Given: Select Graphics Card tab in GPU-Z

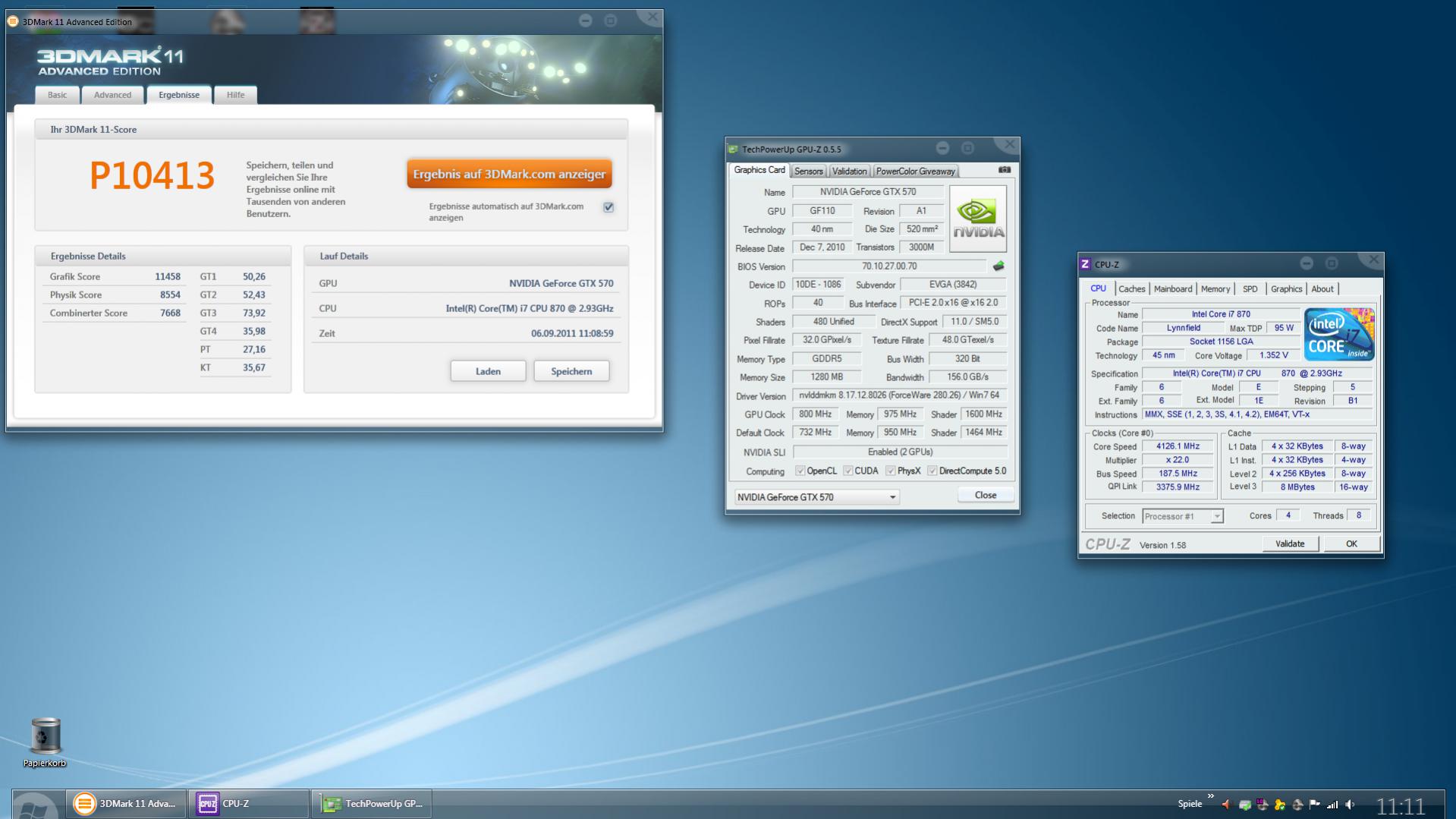Looking at the screenshot, I should [759, 170].
